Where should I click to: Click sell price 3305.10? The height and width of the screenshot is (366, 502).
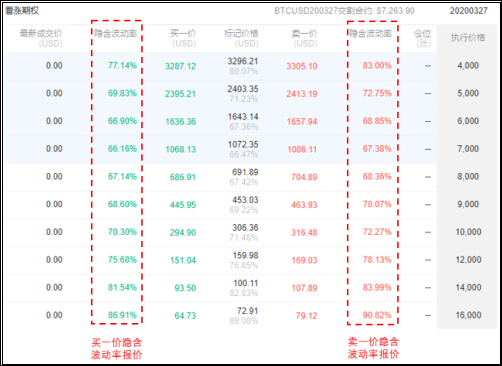[x=302, y=66]
